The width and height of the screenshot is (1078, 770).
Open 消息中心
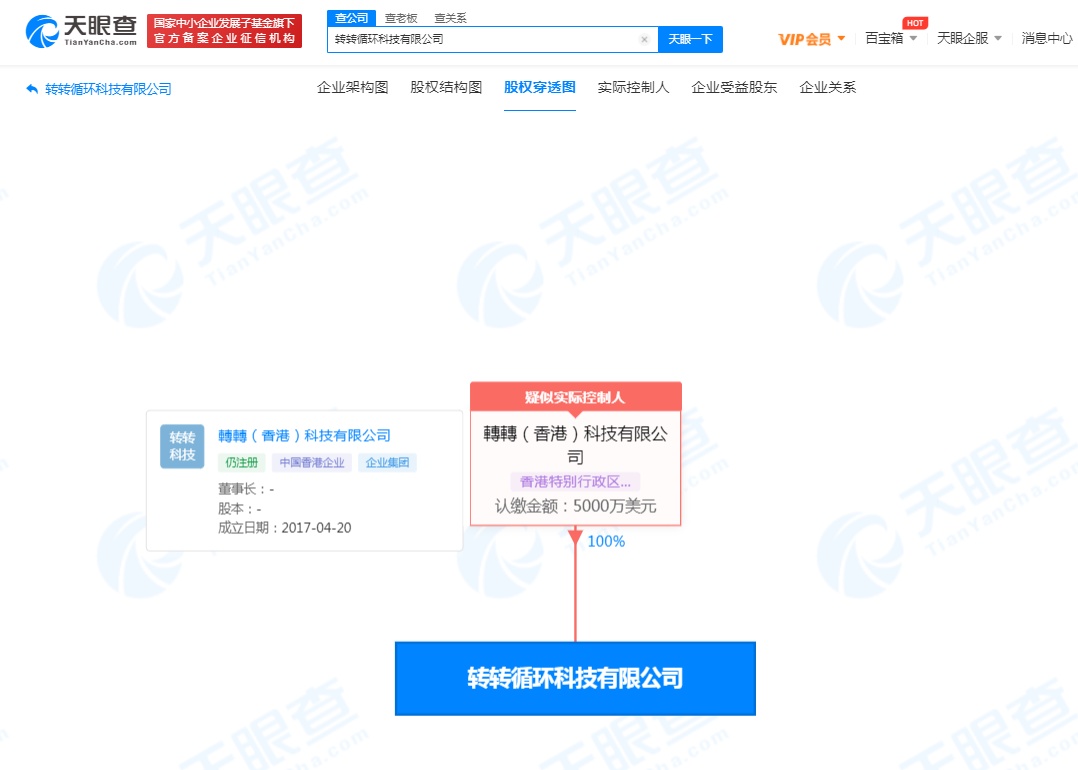(x=1047, y=38)
